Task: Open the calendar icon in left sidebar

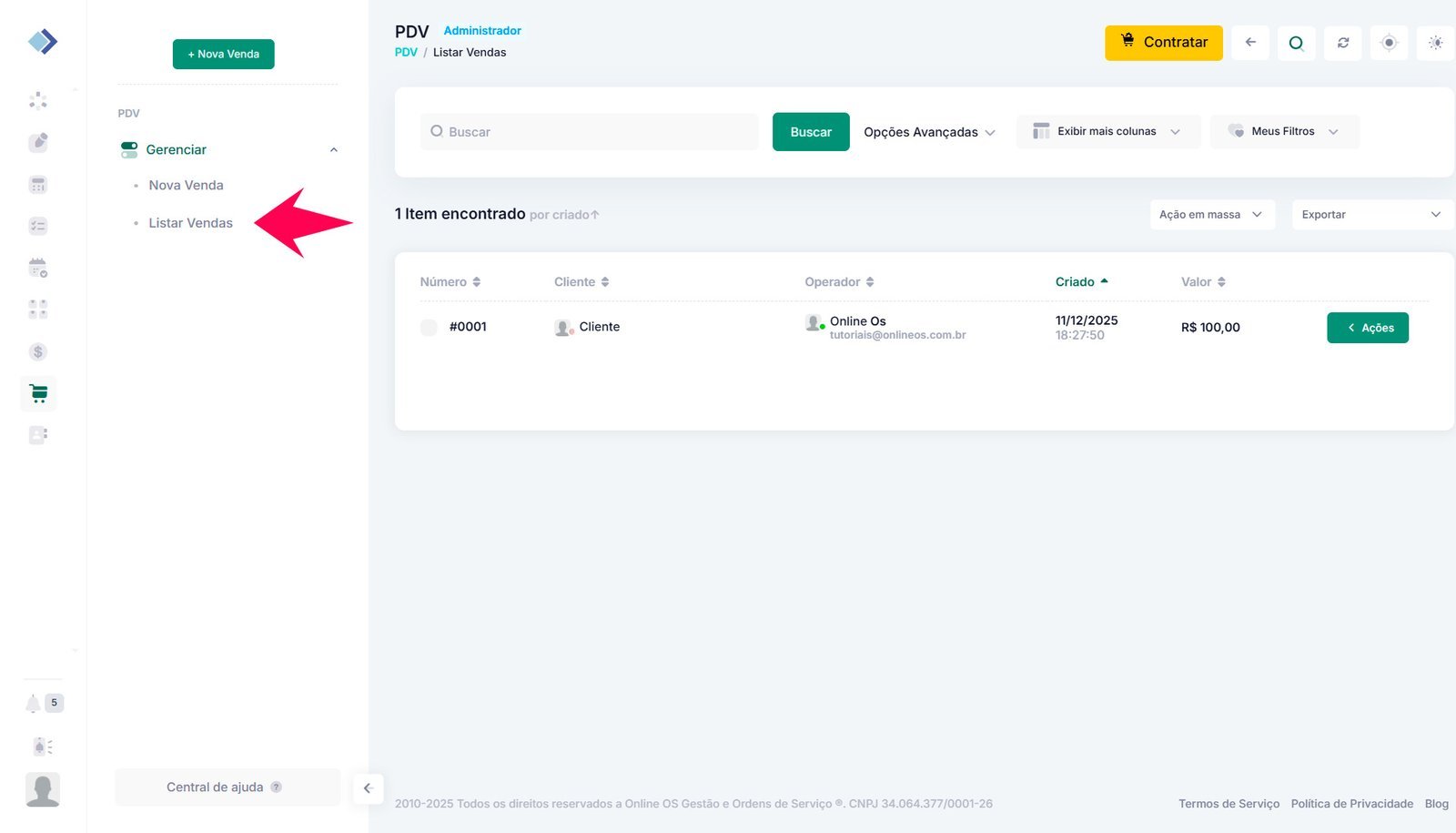Action: point(38,268)
